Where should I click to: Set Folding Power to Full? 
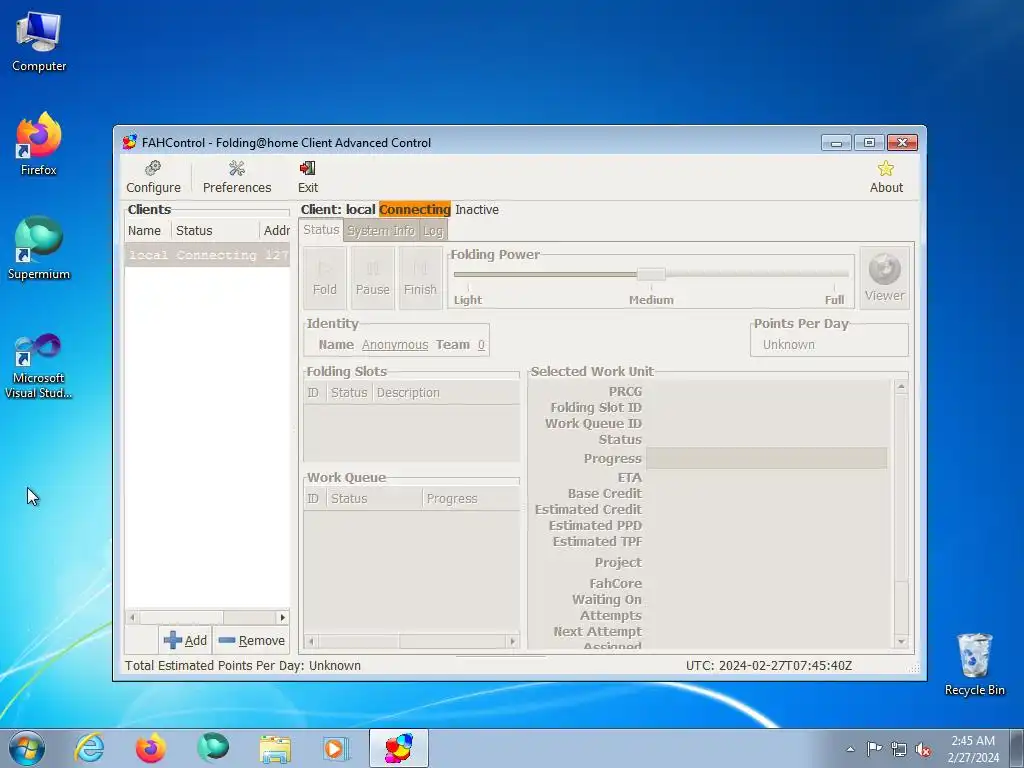click(x=834, y=300)
